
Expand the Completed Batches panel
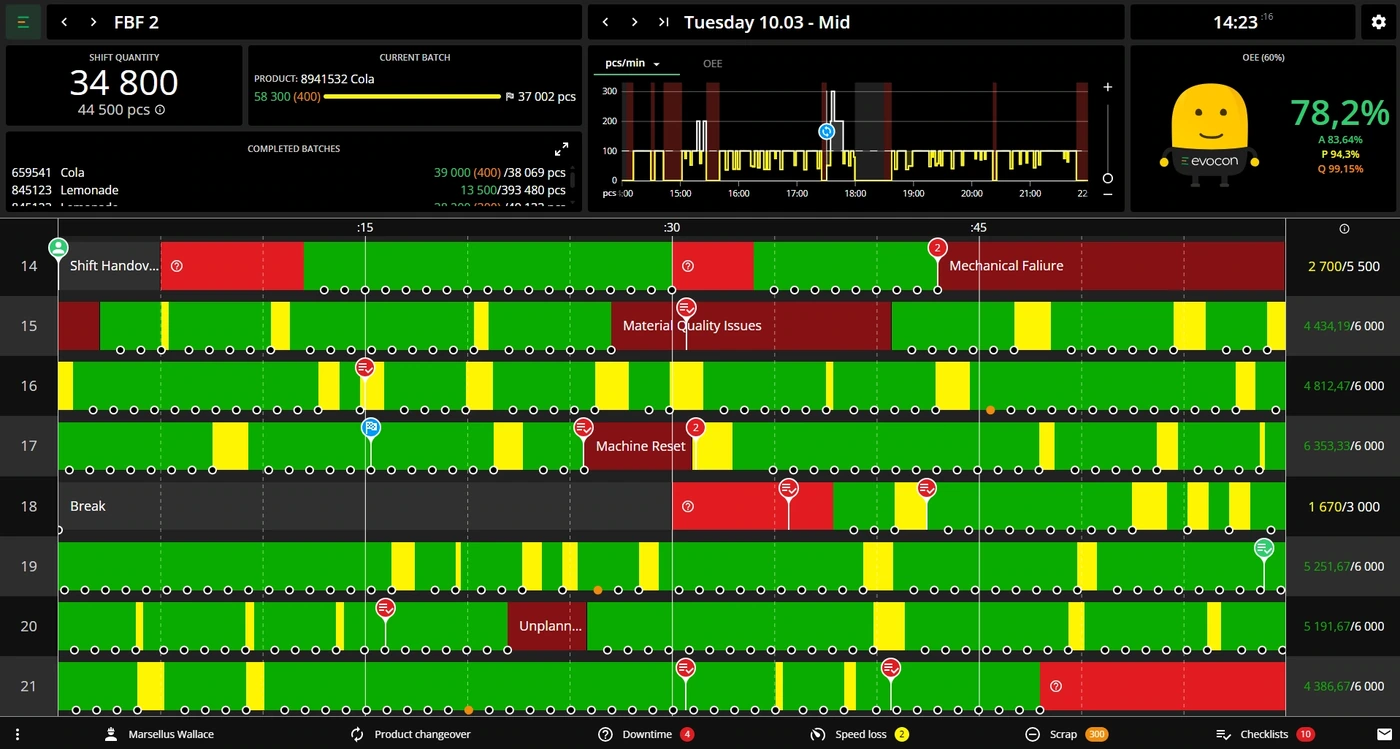[x=562, y=149]
